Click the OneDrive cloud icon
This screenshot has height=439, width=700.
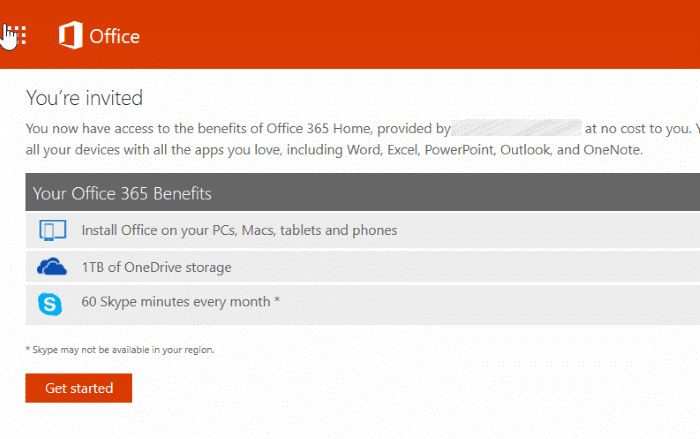(x=52, y=267)
